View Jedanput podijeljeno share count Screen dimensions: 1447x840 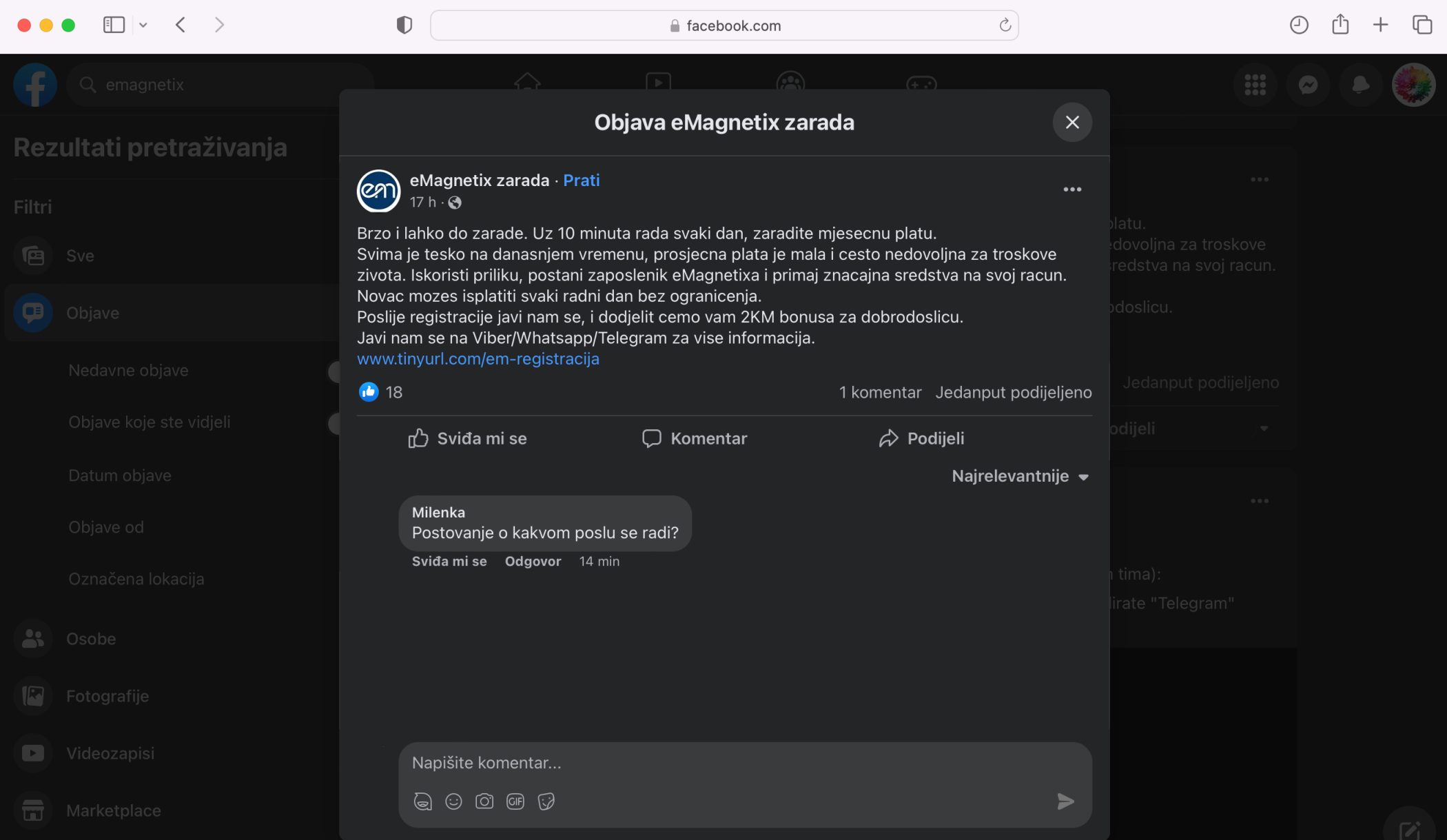(x=1013, y=392)
